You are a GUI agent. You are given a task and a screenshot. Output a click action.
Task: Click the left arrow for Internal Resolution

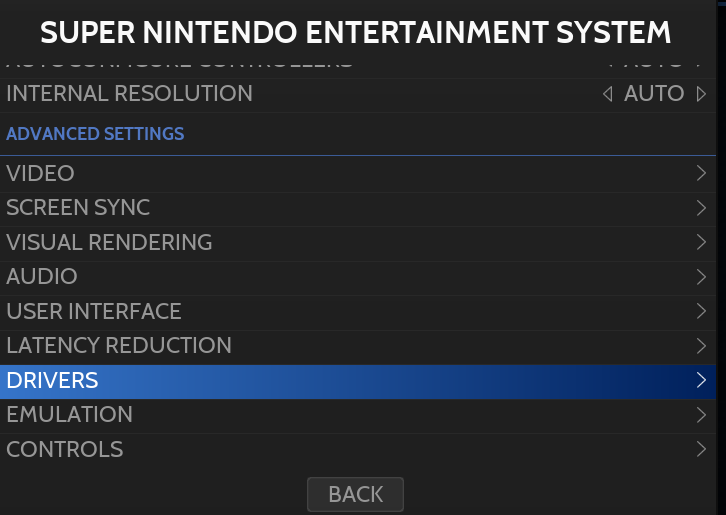(608, 94)
